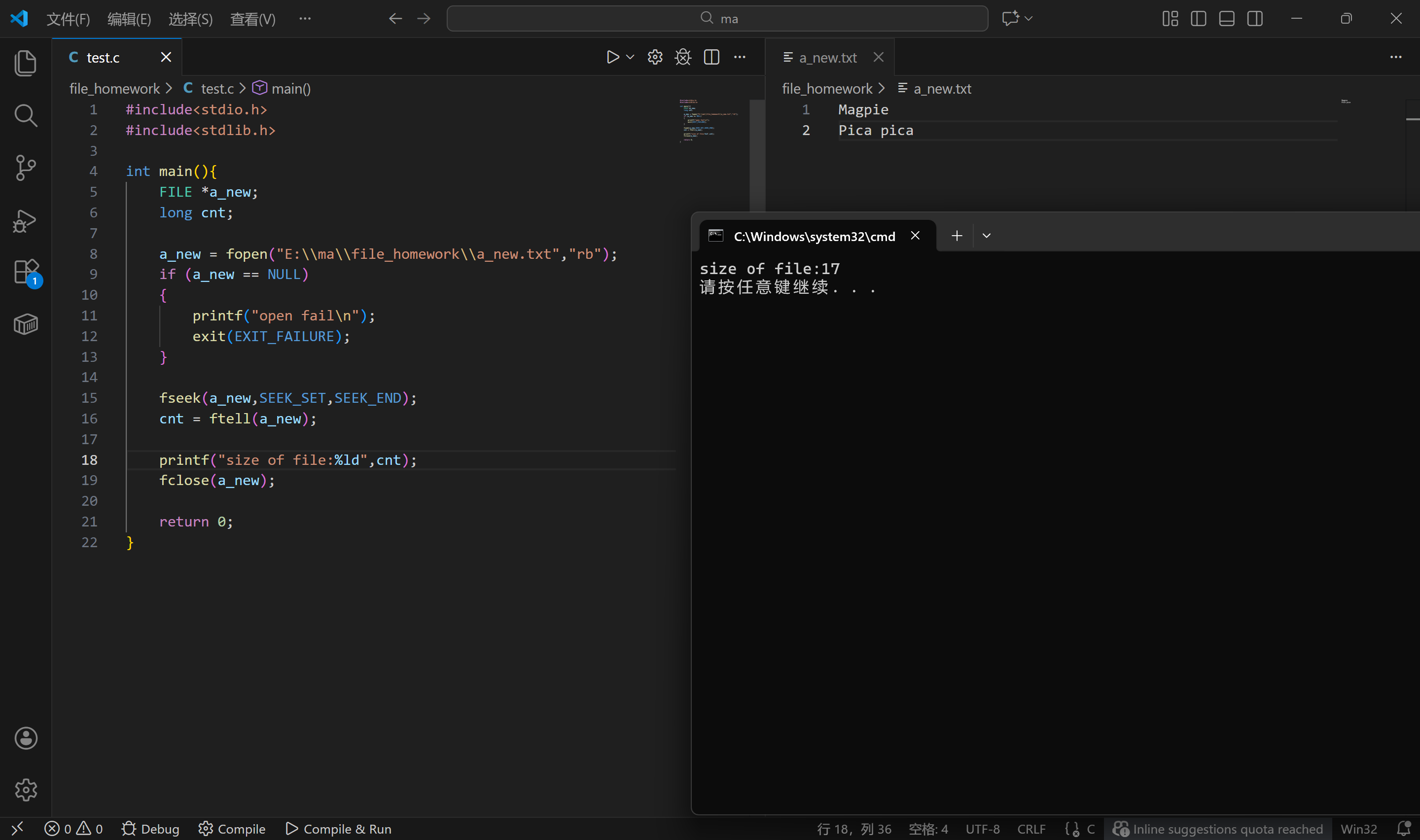Open Extensions view with badge
Viewport: 1420px width, 840px height.
coord(26,272)
